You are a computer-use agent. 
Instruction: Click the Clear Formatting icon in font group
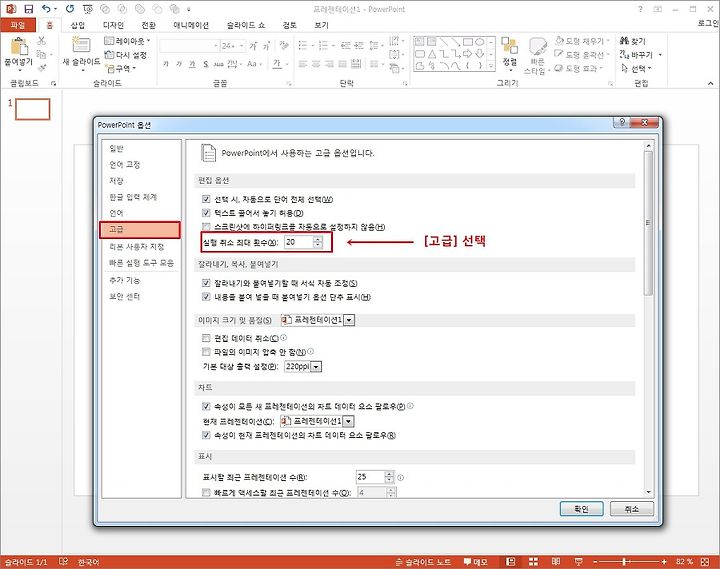(x=284, y=45)
